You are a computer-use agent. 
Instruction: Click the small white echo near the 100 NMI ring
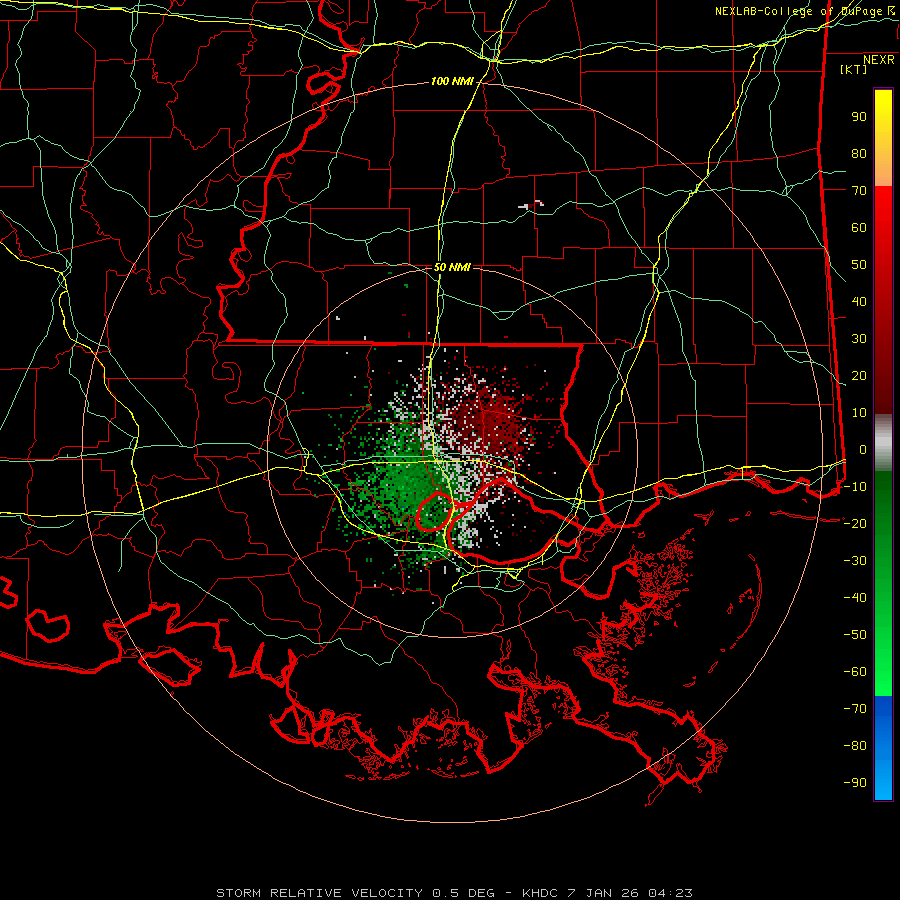[530, 205]
